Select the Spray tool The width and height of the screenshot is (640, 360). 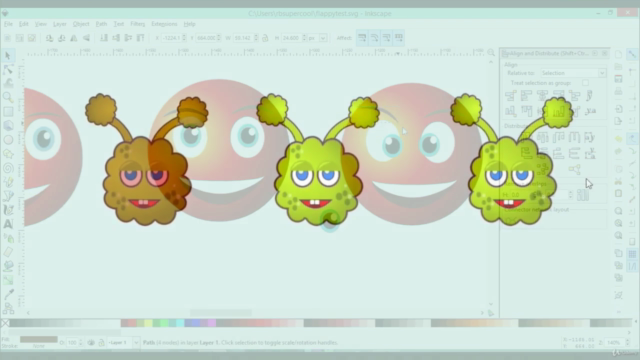click(x=8, y=238)
